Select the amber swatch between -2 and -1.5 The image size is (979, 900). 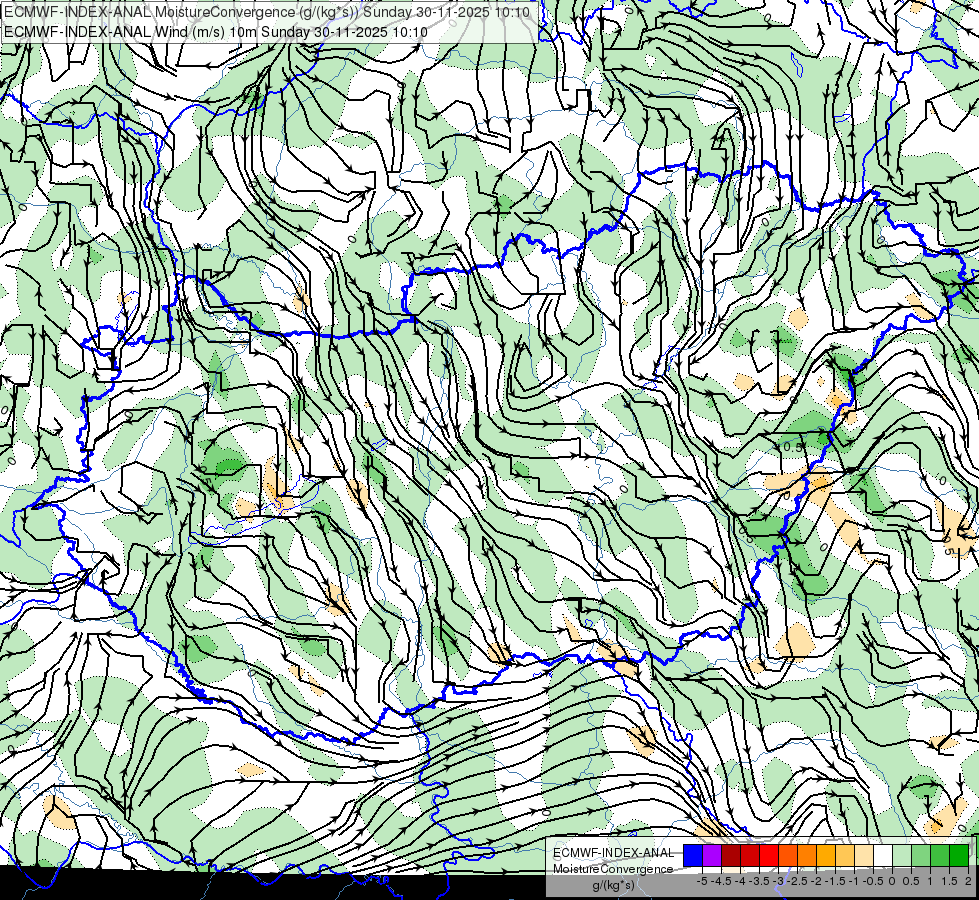coord(826,856)
